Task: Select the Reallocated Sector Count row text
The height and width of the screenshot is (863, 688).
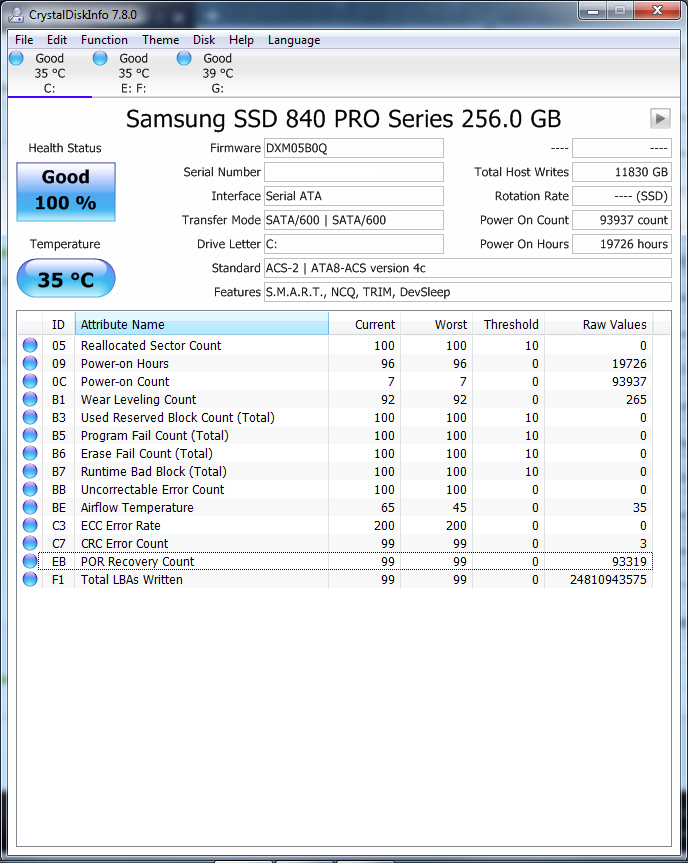Action: point(151,346)
